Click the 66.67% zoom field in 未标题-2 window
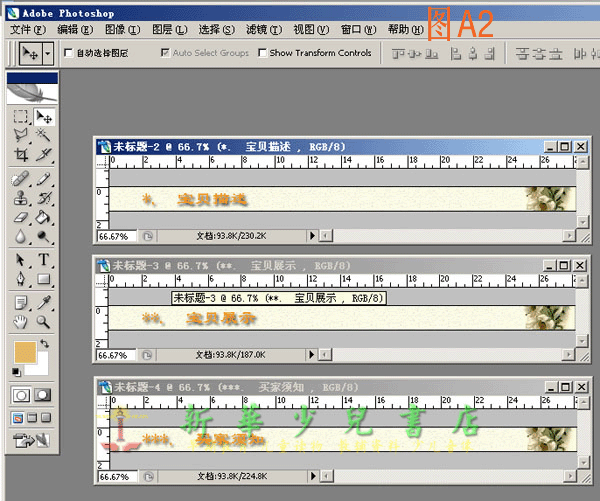 [x=117, y=236]
